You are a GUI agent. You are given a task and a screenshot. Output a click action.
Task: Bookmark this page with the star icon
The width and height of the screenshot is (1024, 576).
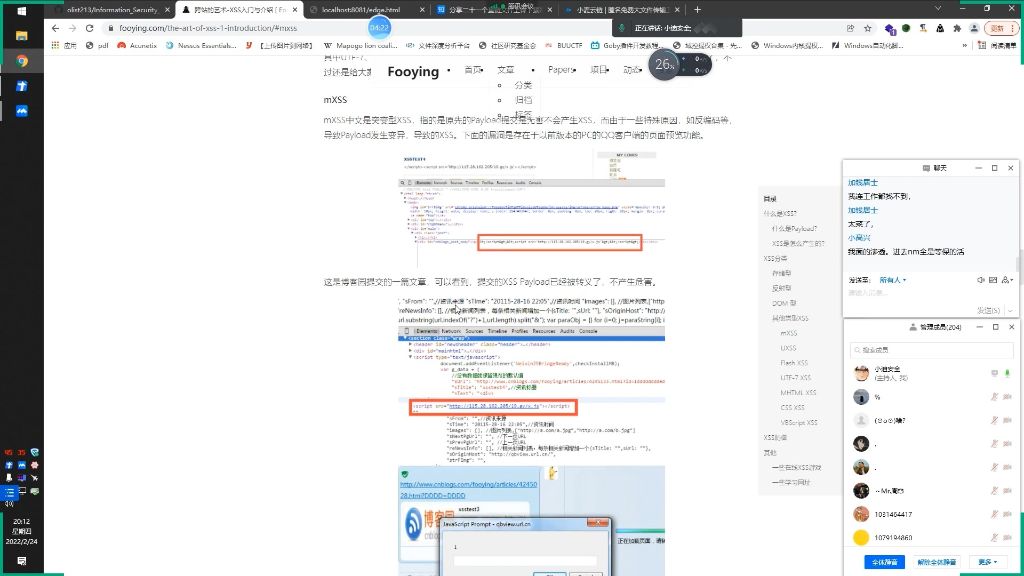(x=868, y=28)
